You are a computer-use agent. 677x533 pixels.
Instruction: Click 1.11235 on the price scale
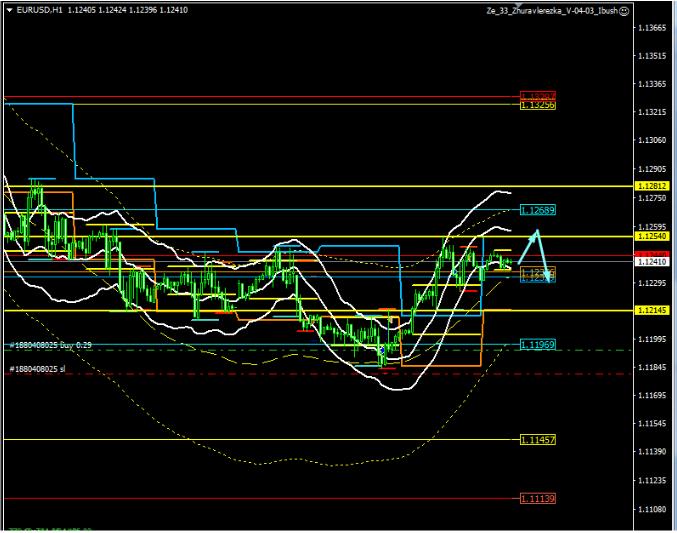pos(652,481)
